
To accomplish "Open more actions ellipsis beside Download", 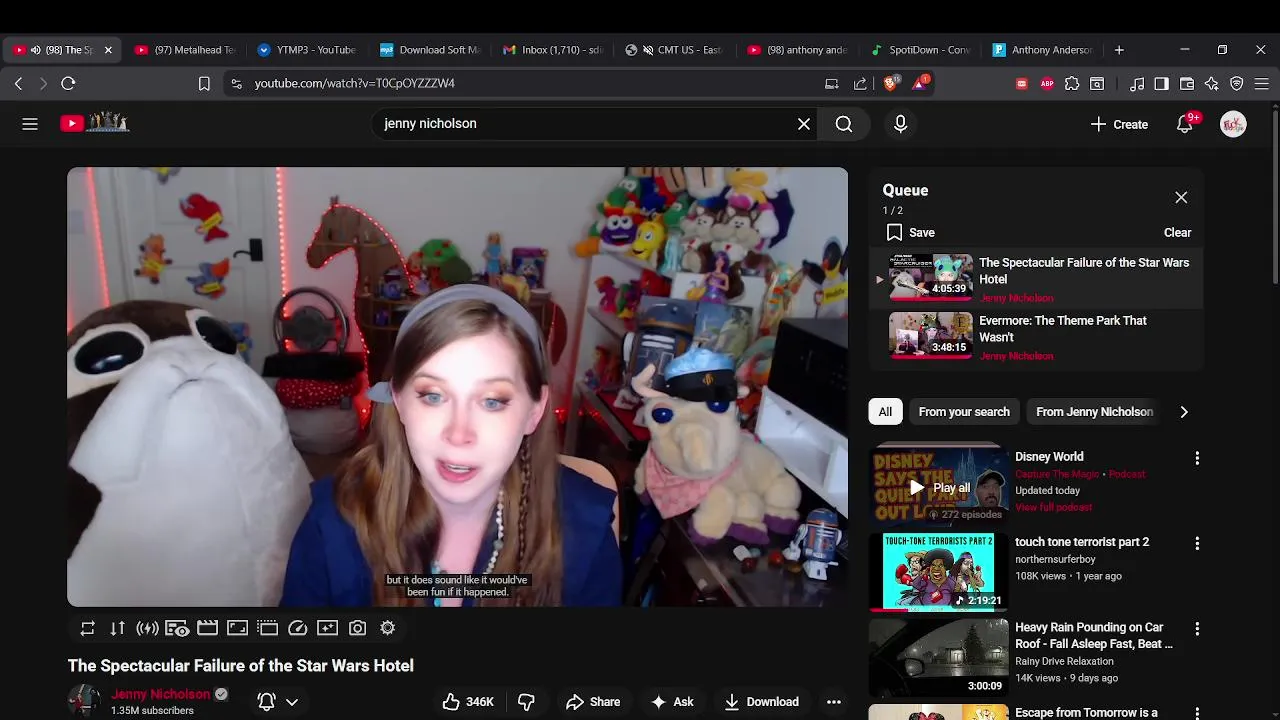I will [x=834, y=702].
